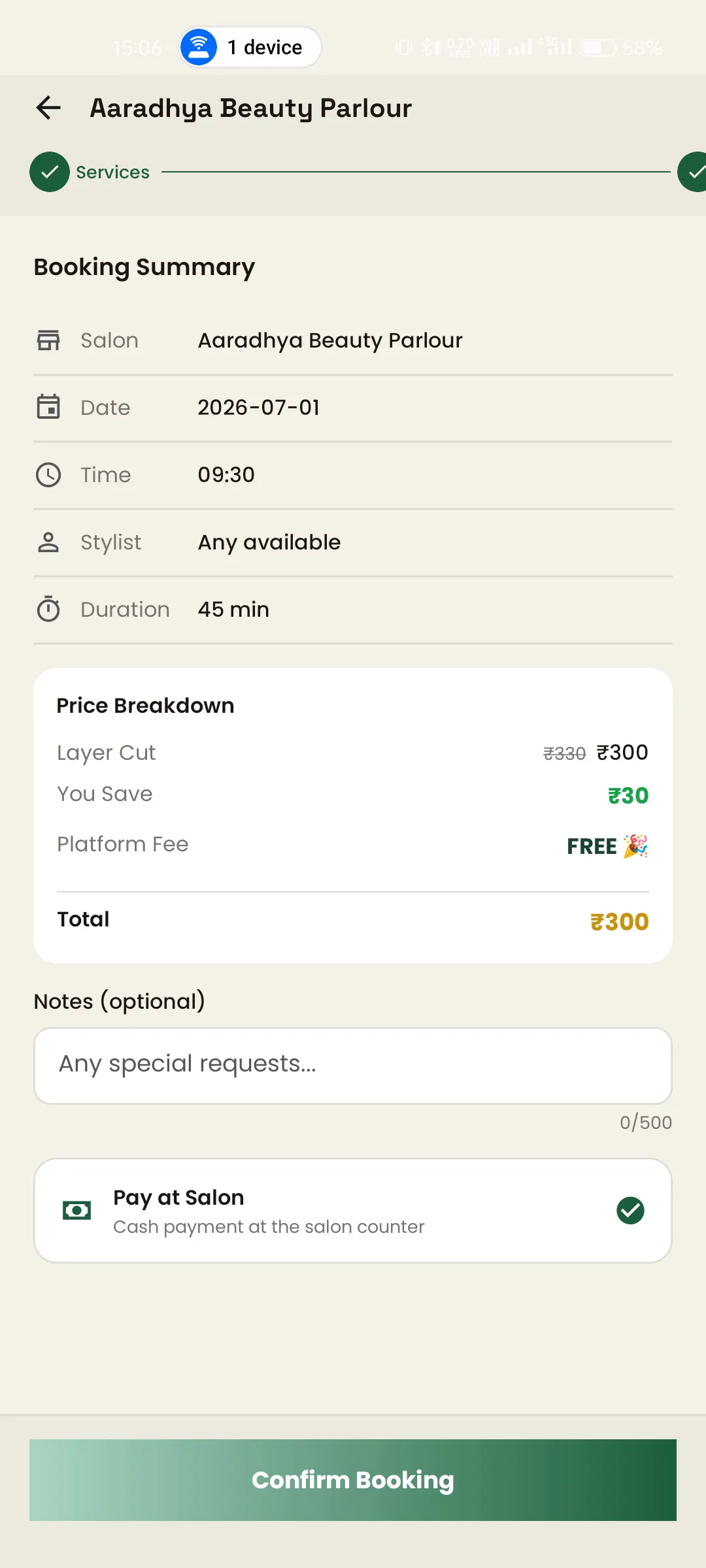The image size is (706, 1568).
Task: Tap the 1 device hotspot icon
Action: pyautogui.click(x=199, y=47)
